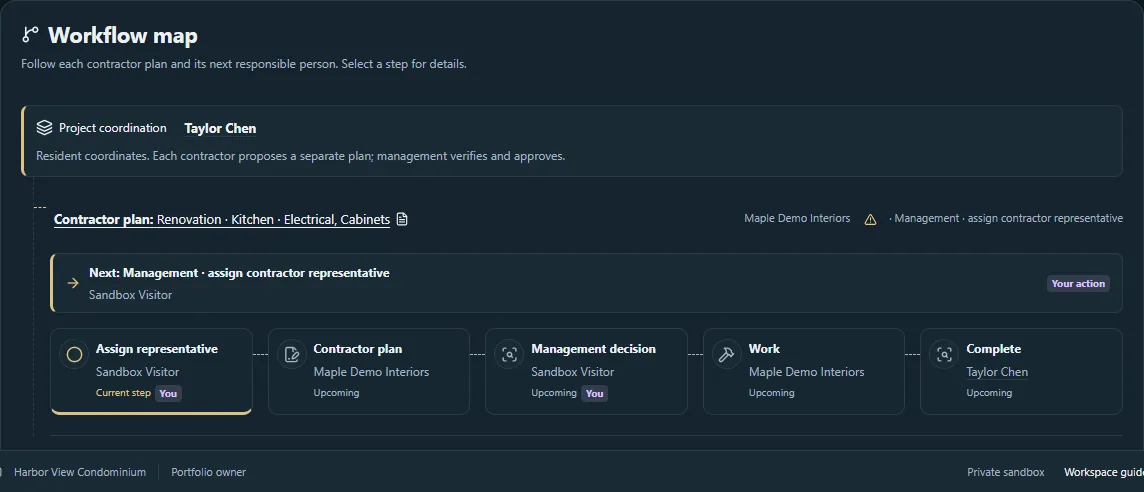Viewport: 1144px width, 492px height.
Task: Select the Assign representative step card
Action: coord(151,372)
